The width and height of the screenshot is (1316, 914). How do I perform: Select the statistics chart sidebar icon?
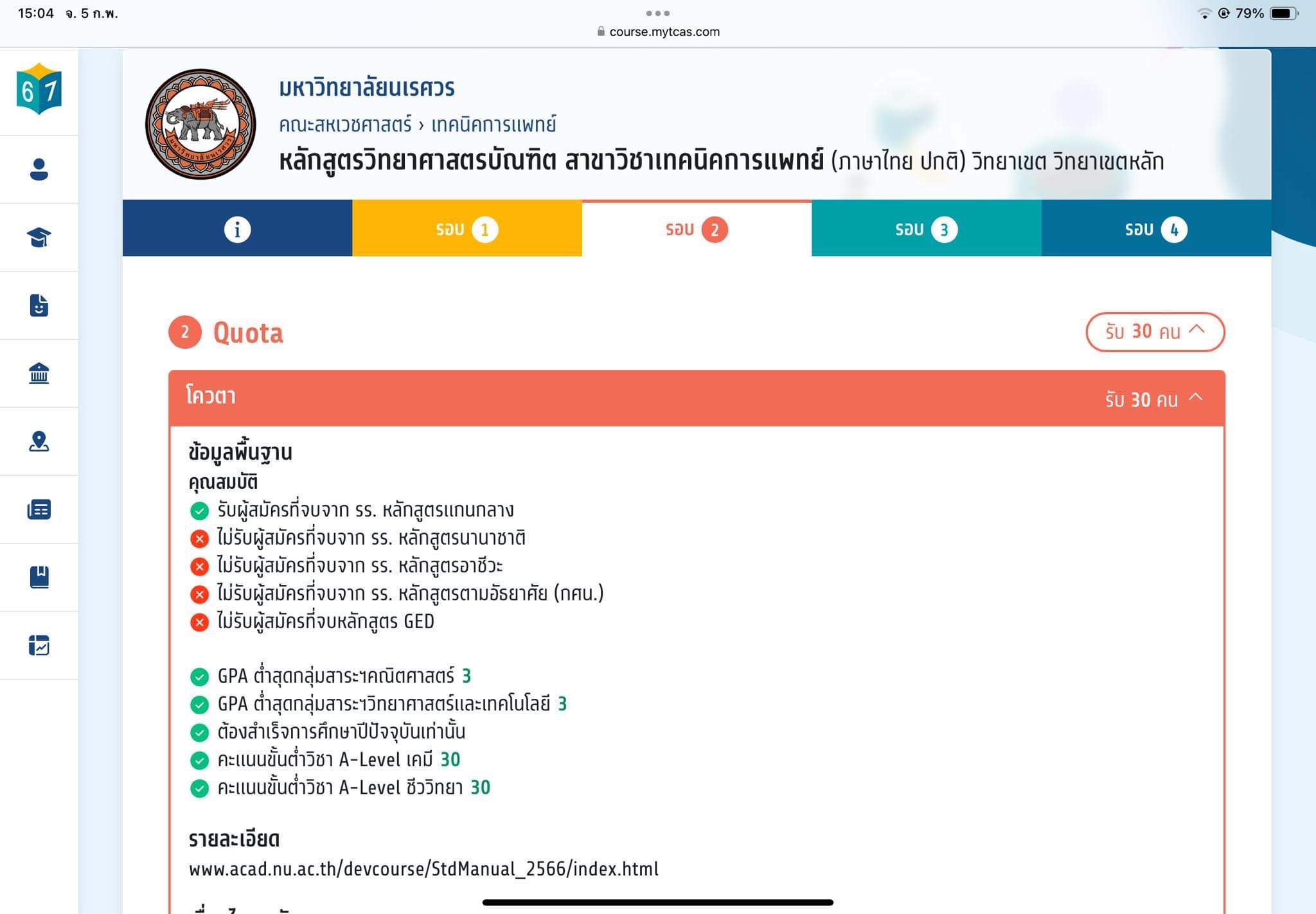coord(39,645)
